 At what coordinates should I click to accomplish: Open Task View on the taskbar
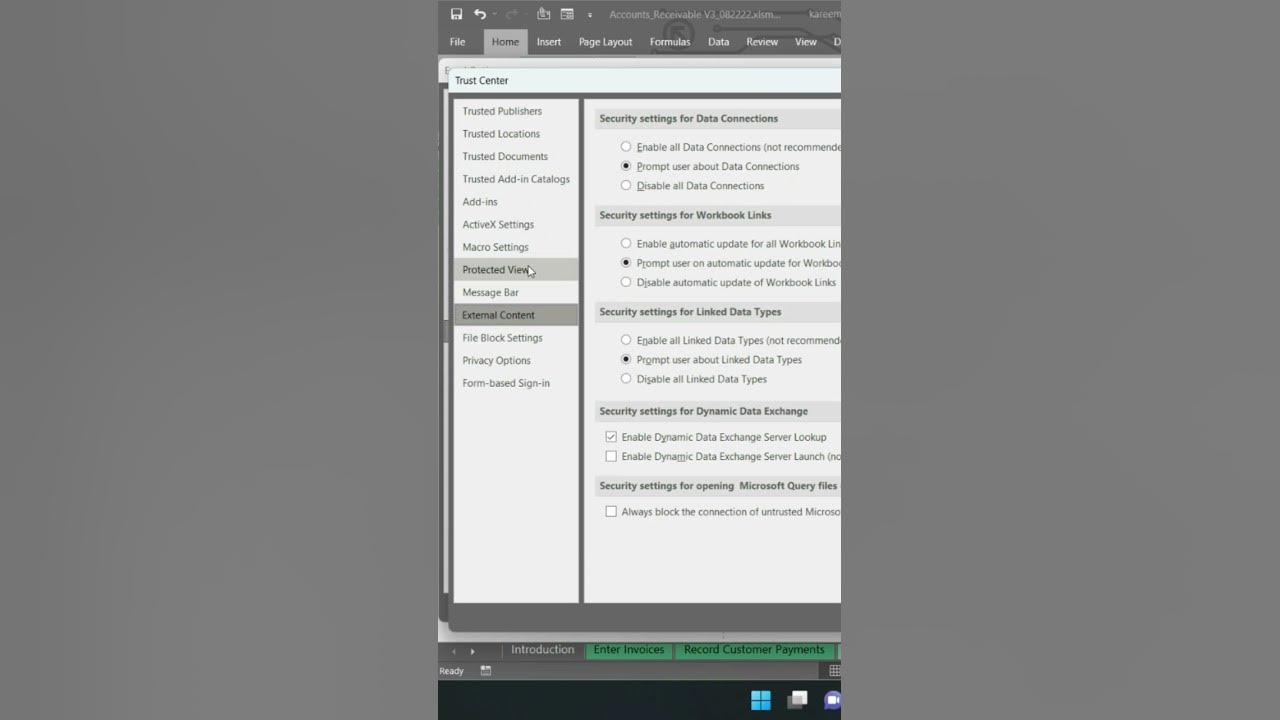pos(797,700)
